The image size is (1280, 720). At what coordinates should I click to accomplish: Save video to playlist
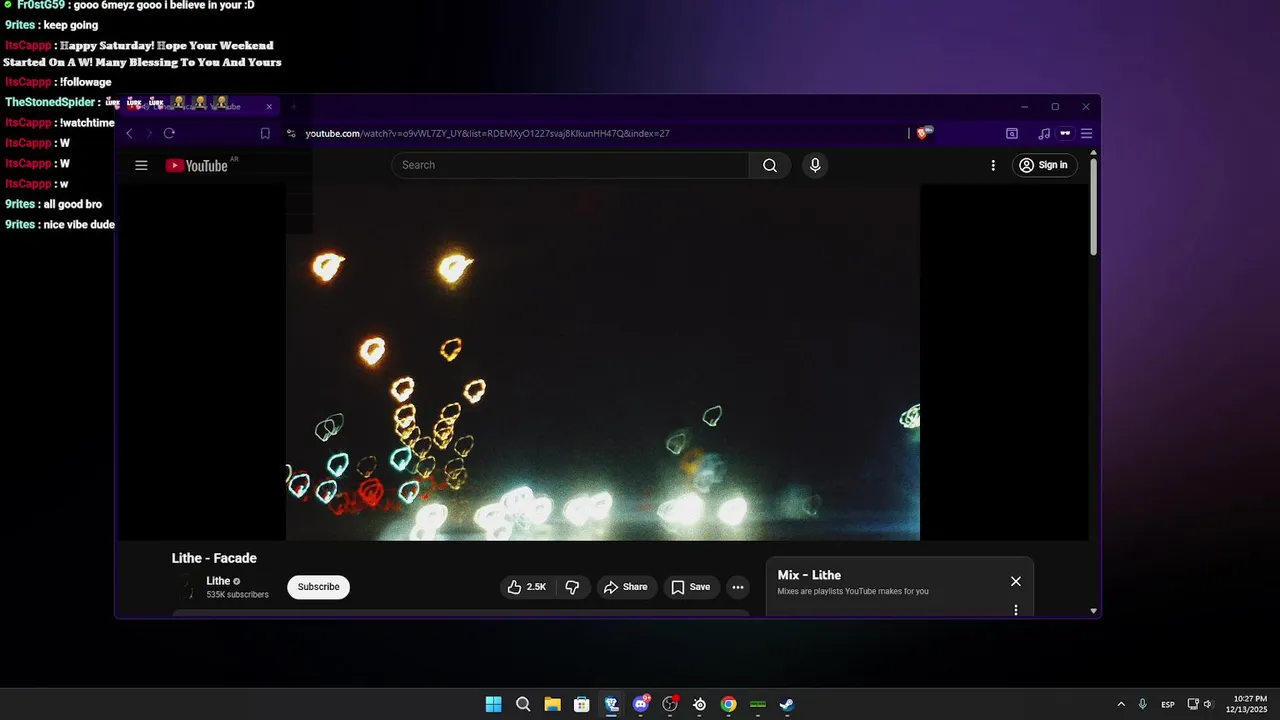point(691,587)
